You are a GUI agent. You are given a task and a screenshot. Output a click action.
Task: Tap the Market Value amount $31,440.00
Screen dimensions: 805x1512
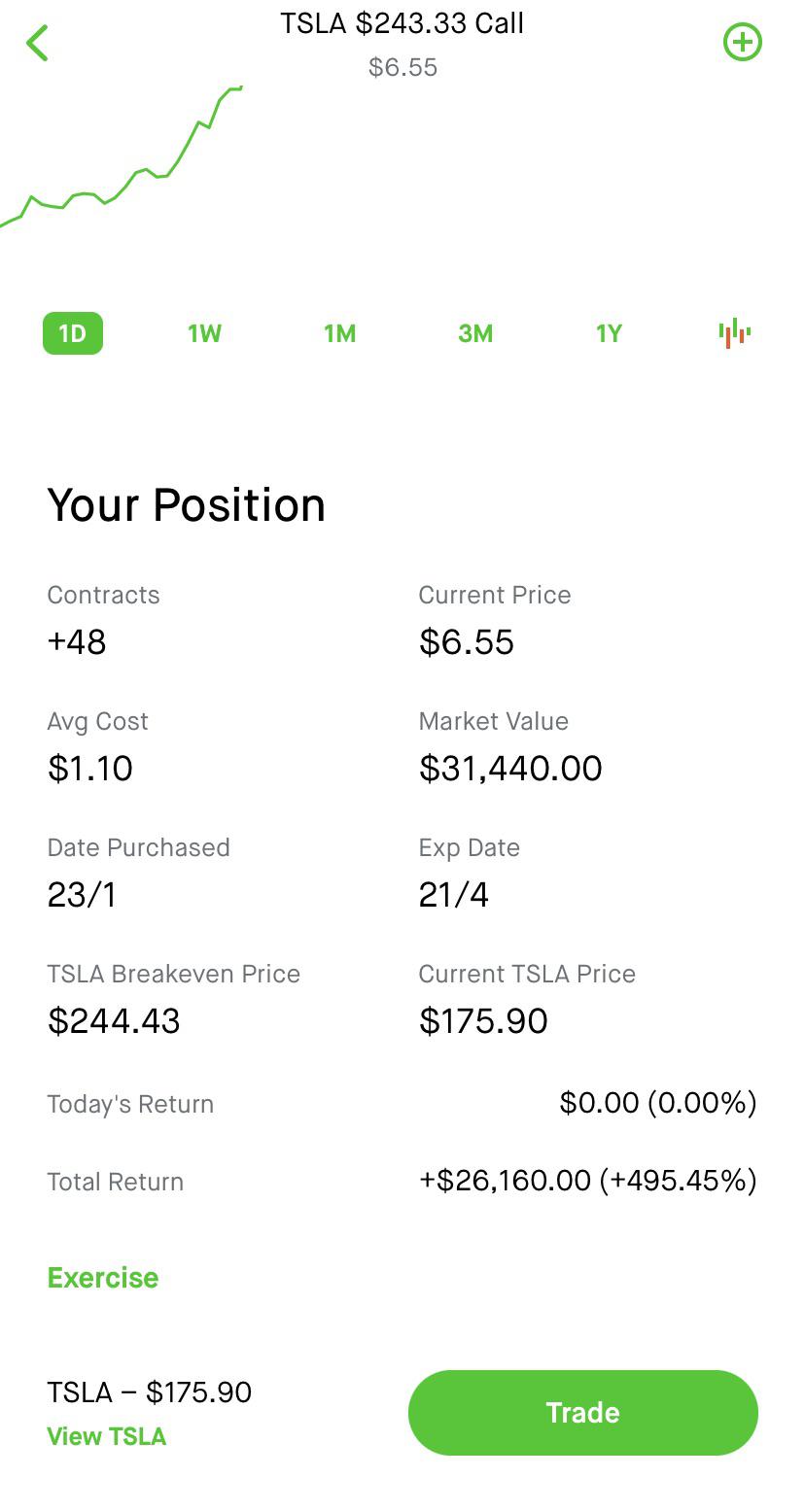click(x=510, y=769)
